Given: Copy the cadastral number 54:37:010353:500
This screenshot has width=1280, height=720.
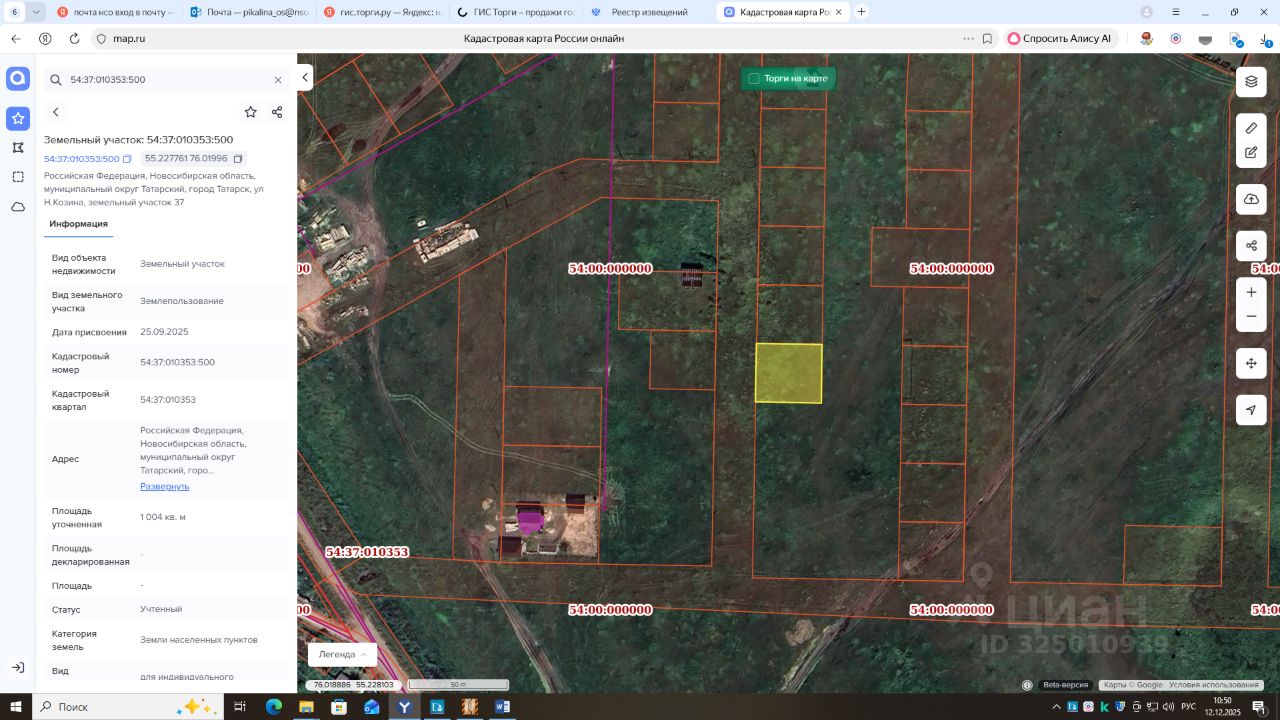Looking at the screenshot, I should (x=127, y=159).
